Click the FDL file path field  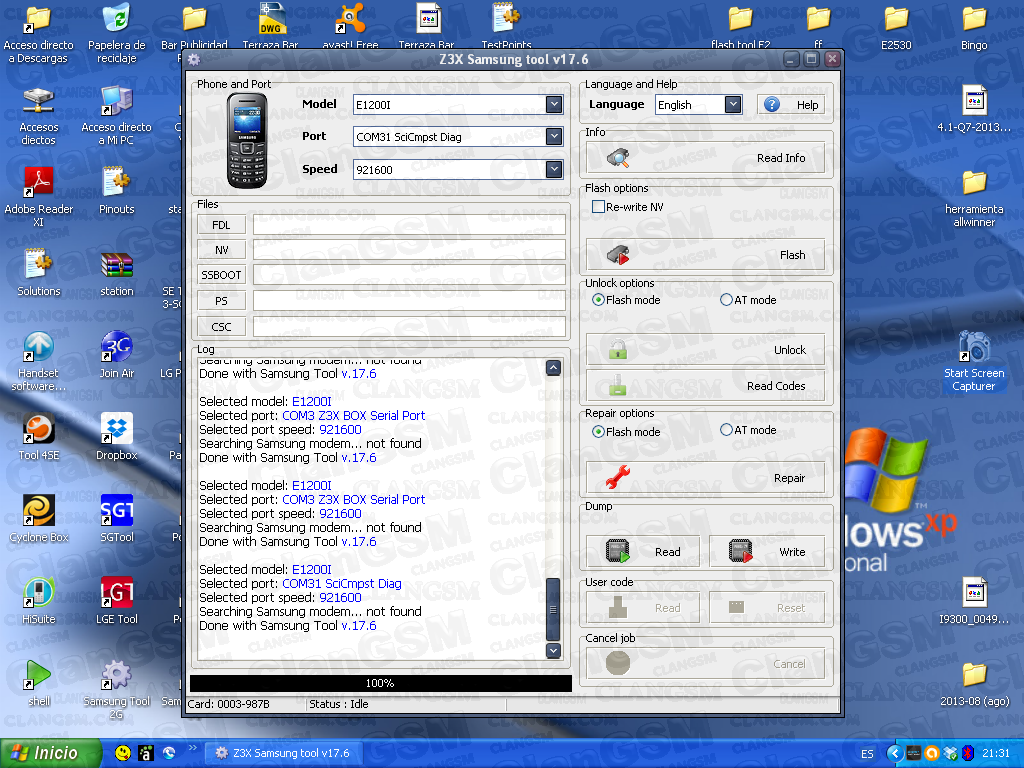(x=409, y=225)
